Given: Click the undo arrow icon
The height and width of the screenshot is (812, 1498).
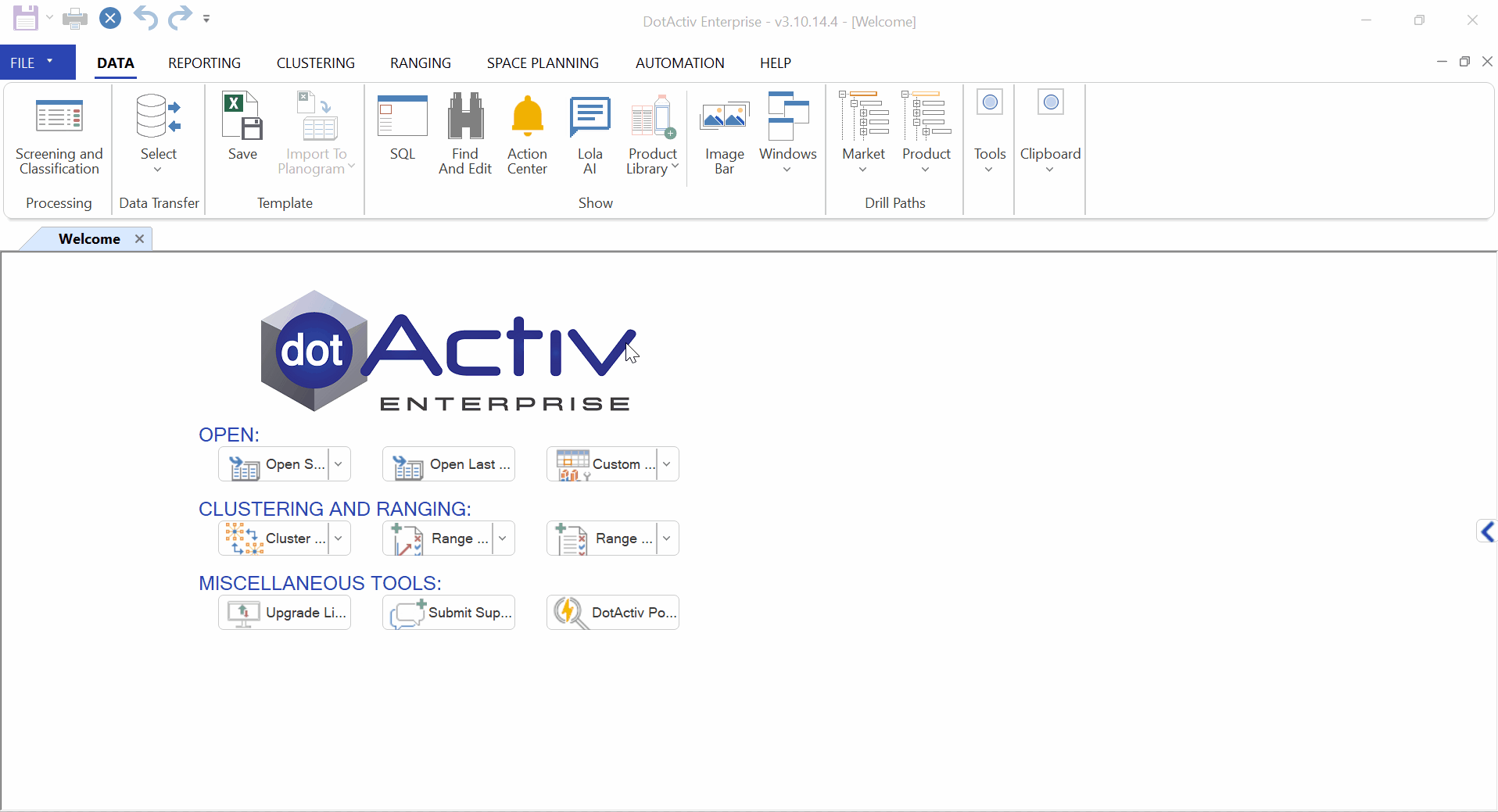Looking at the screenshot, I should tap(145, 18).
